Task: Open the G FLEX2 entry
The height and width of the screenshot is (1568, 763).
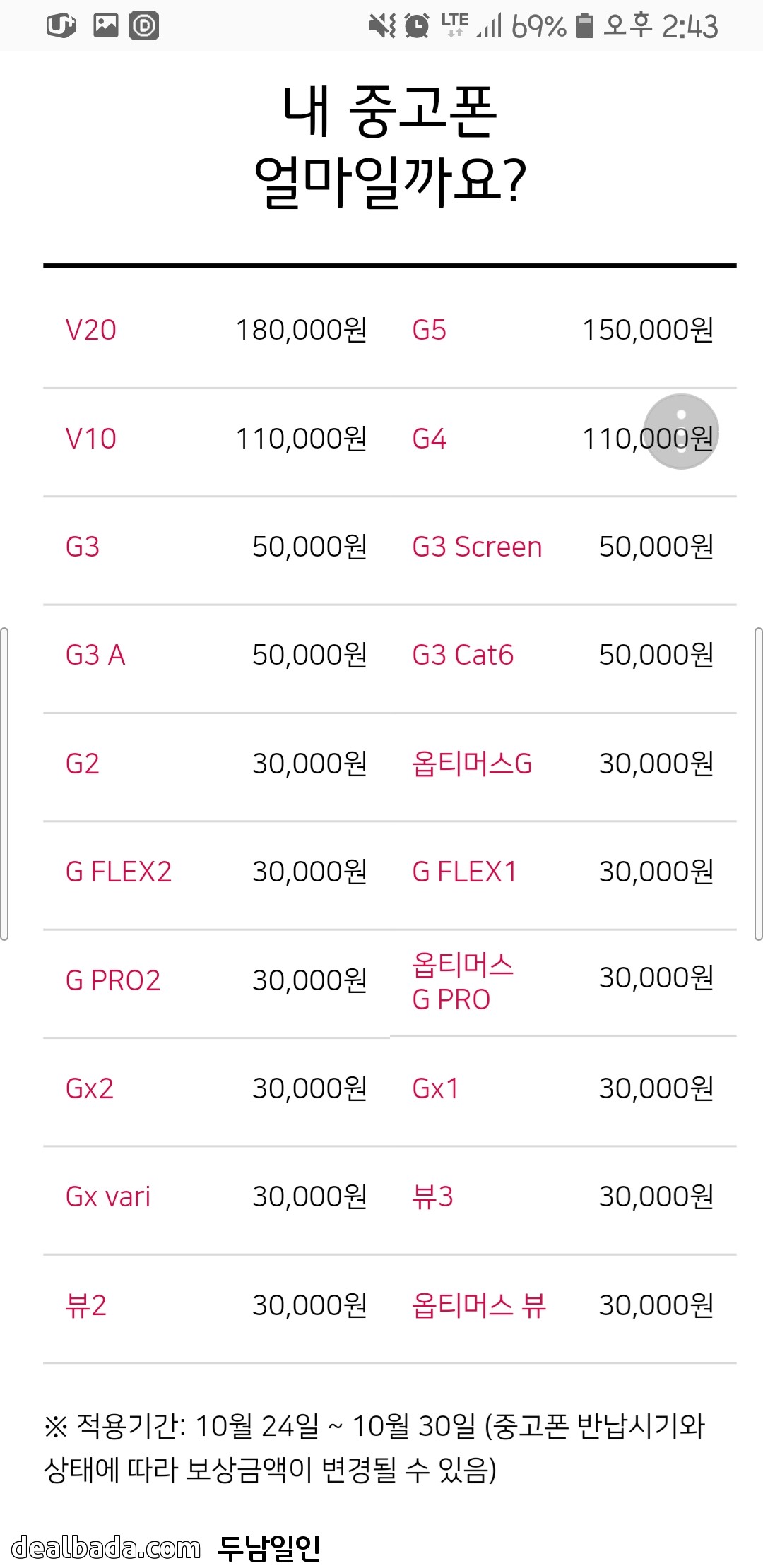Action: (119, 872)
